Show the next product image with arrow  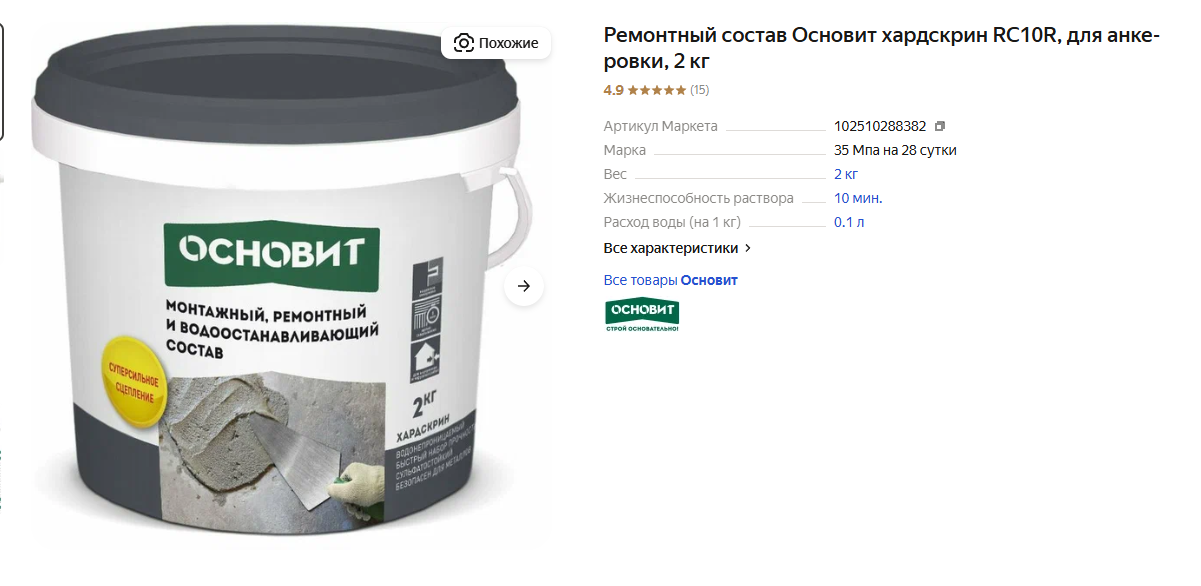(523, 286)
